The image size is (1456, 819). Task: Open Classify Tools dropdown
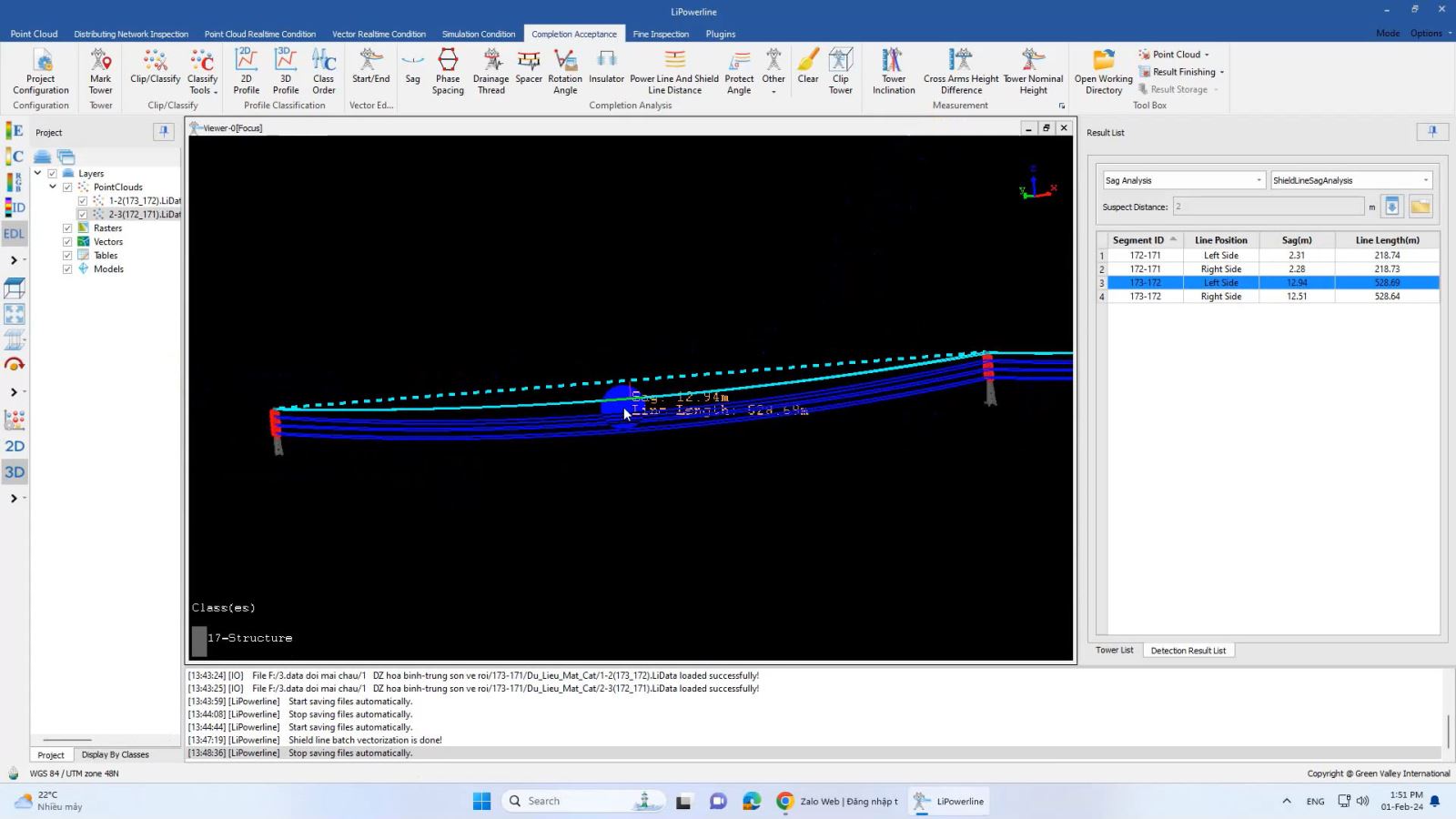click(202, 72)
